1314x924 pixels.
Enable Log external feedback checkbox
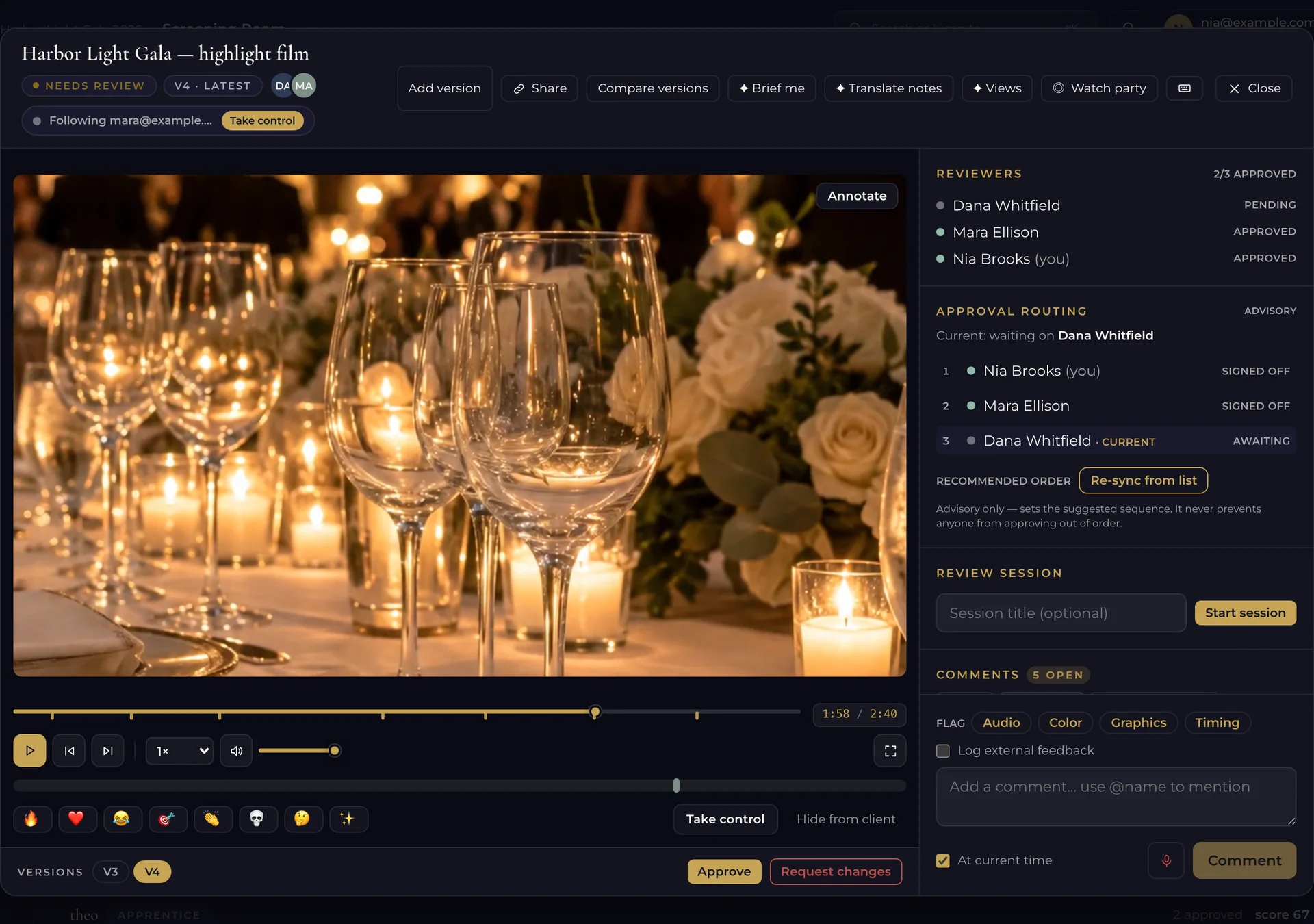943,751
